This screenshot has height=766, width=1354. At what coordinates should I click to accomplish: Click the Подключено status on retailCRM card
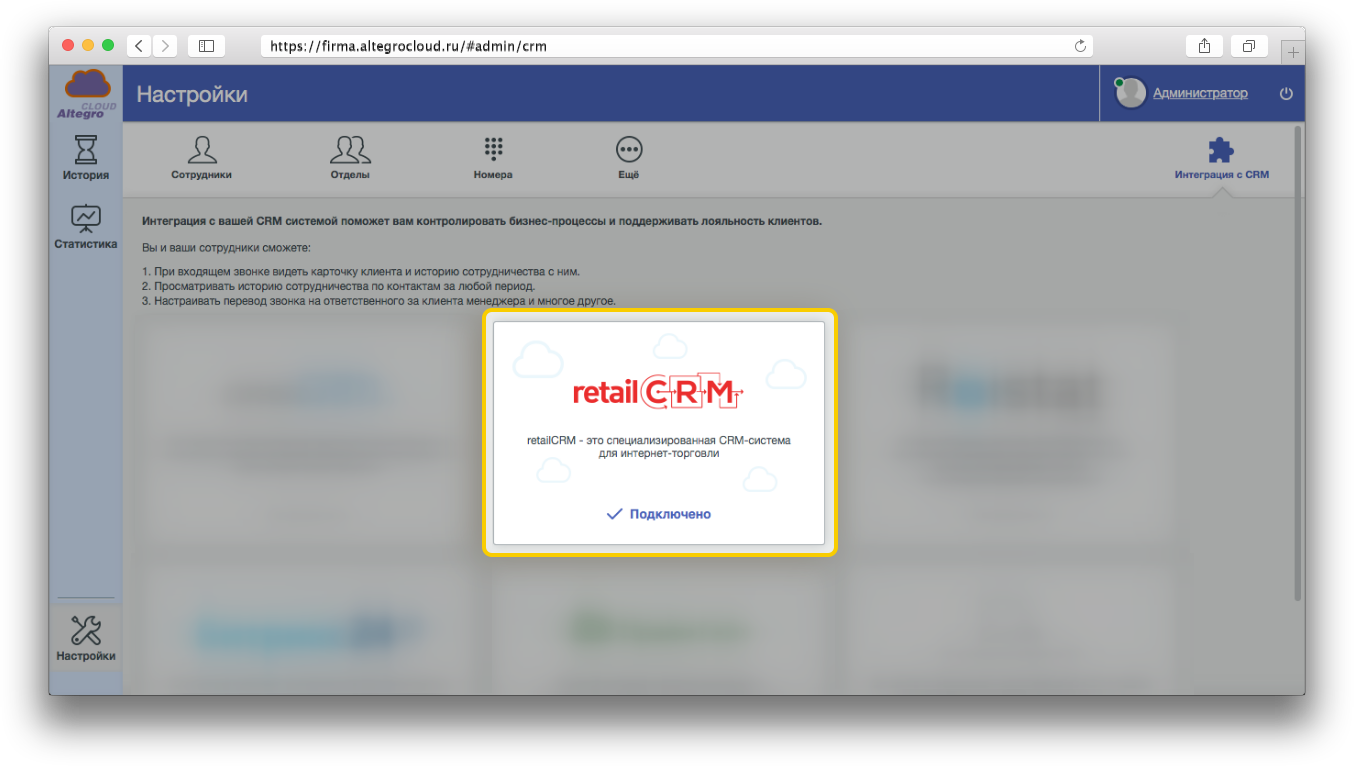coord(659,514)
